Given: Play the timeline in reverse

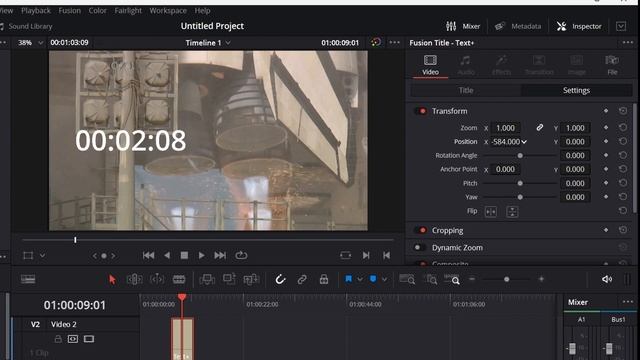Looking at the screenshot, I should point(167,256).
